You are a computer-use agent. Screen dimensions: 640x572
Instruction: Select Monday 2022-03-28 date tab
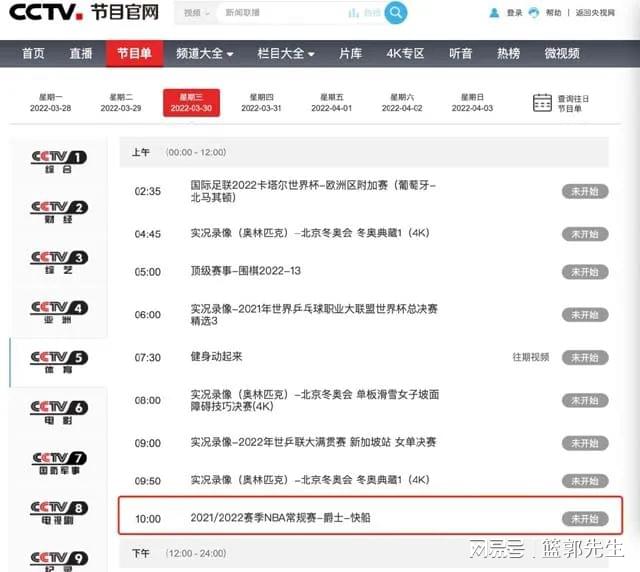[x=51, y=102]
